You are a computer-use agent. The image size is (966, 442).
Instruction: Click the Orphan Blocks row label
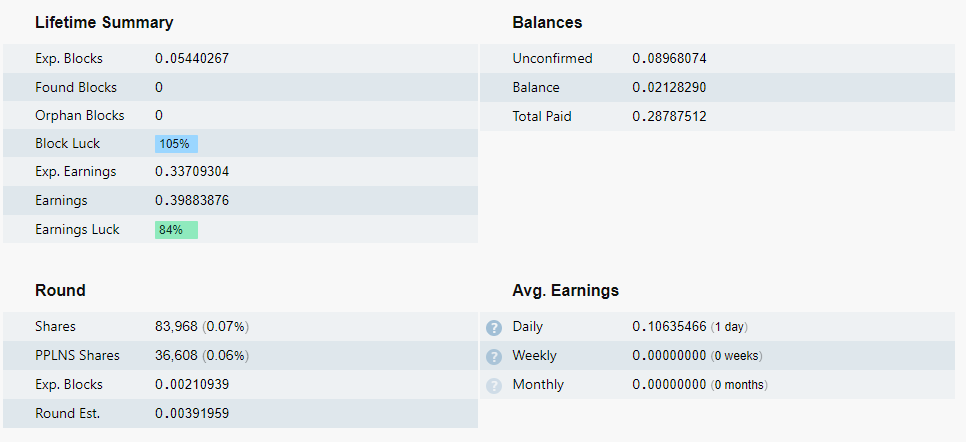pos(80,116)
